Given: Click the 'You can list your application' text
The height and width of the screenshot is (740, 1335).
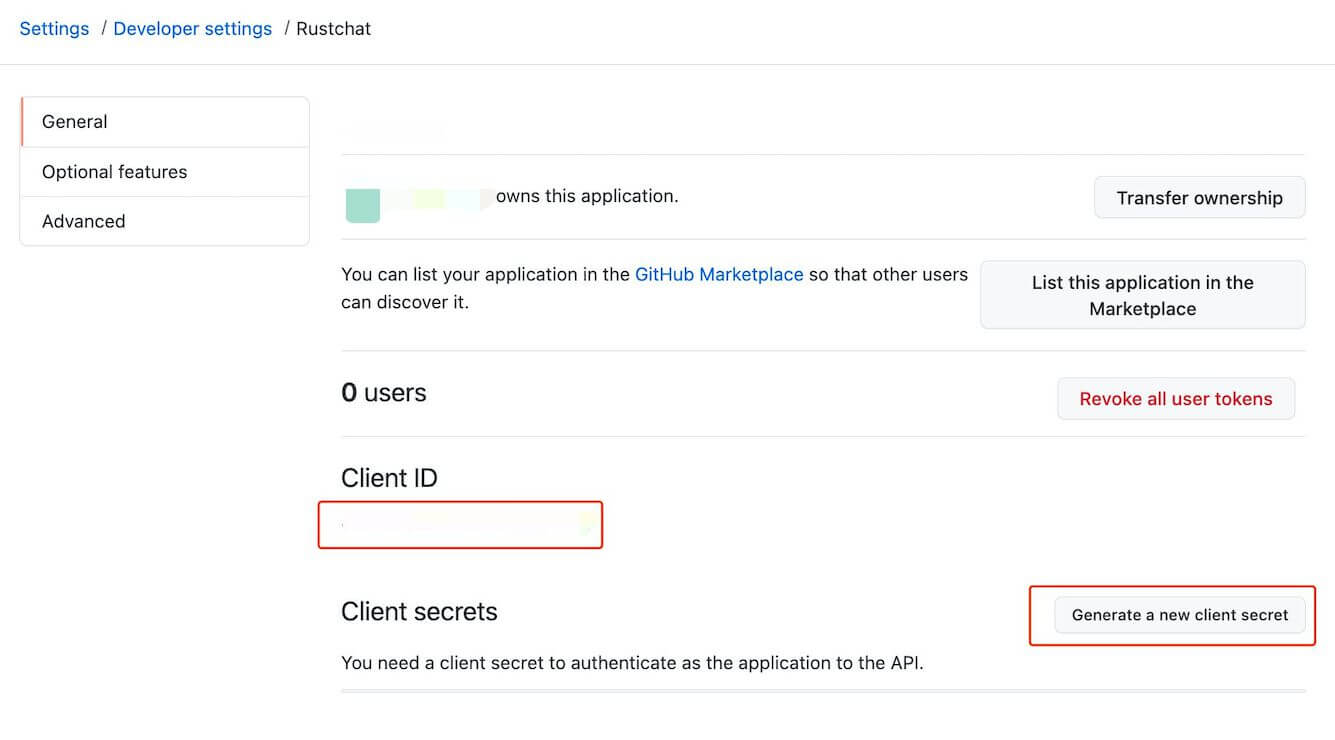Looking at the screenshot, I should point(485,274).
